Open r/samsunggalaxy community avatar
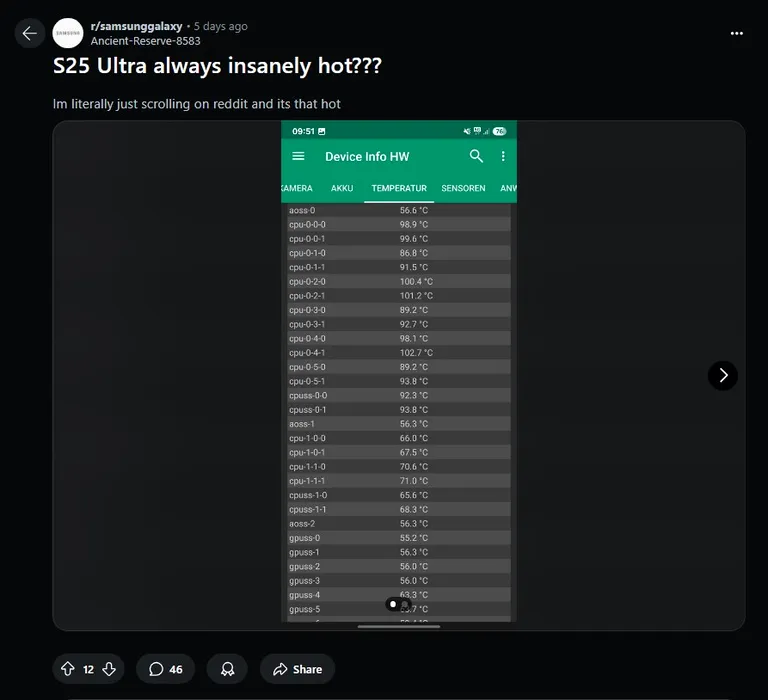The height and width of the screenshot is (700, 768). [68, 33]
